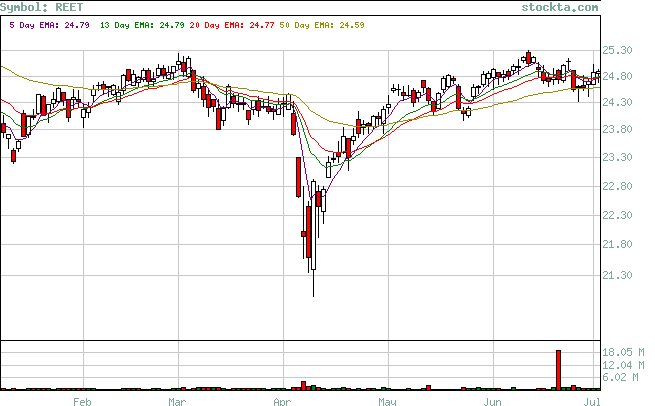The width and height of the screenshot is (655, 406).
Task: Click the 24.30 price axis label
Action: click(x=617, y=102)
